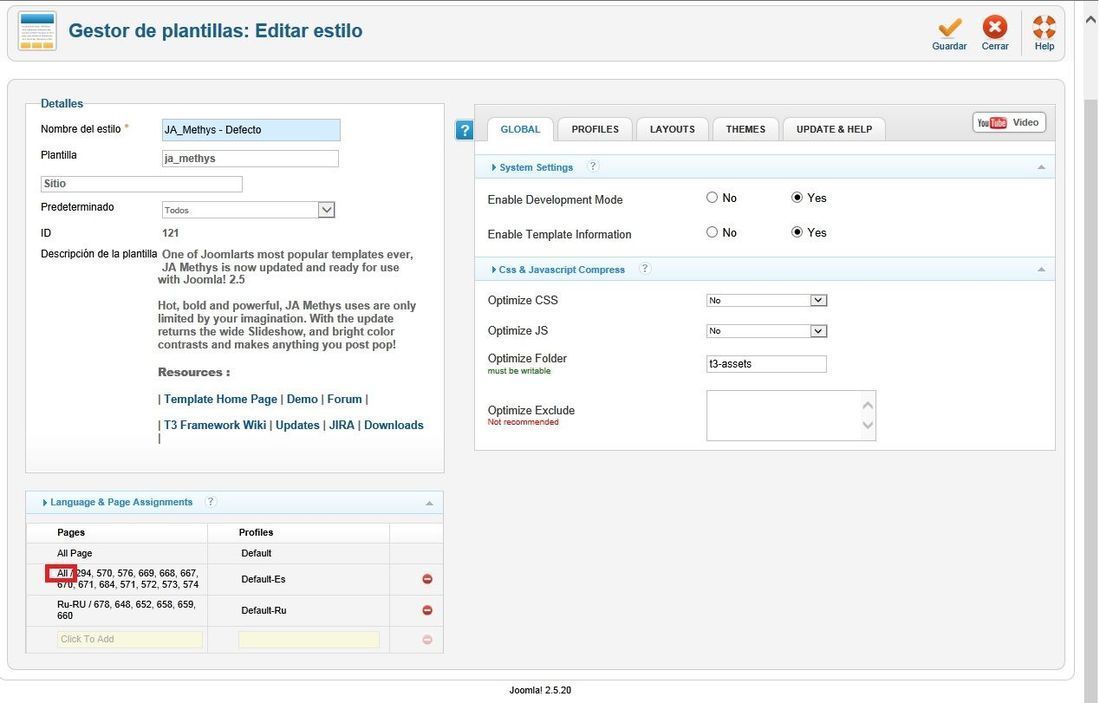Open the Demo link
The image size is (1100, 703).
click(x=302, y=399)
